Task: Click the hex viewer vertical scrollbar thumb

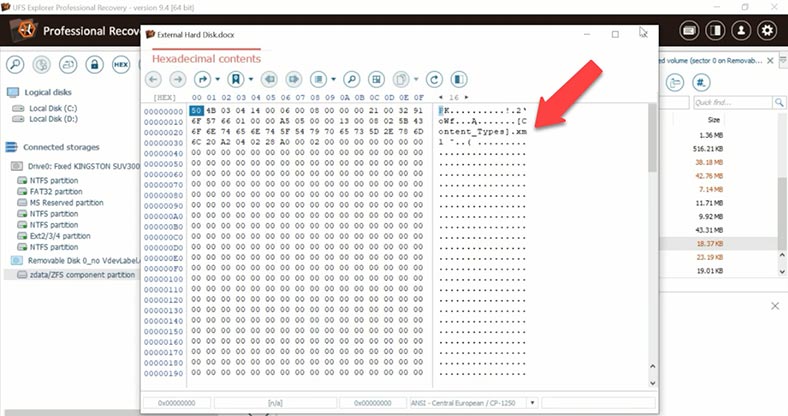Action: click(652, 138)
